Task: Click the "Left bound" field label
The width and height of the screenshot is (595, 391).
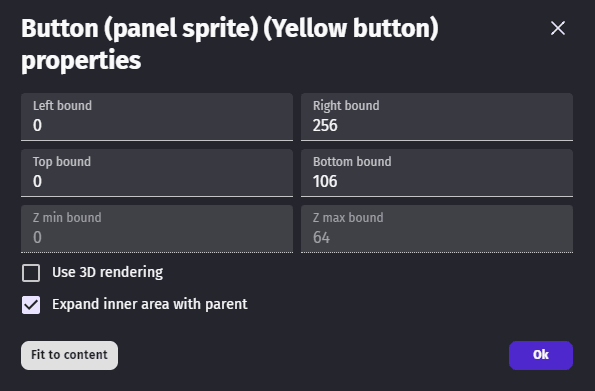Action: click(62, 106)
